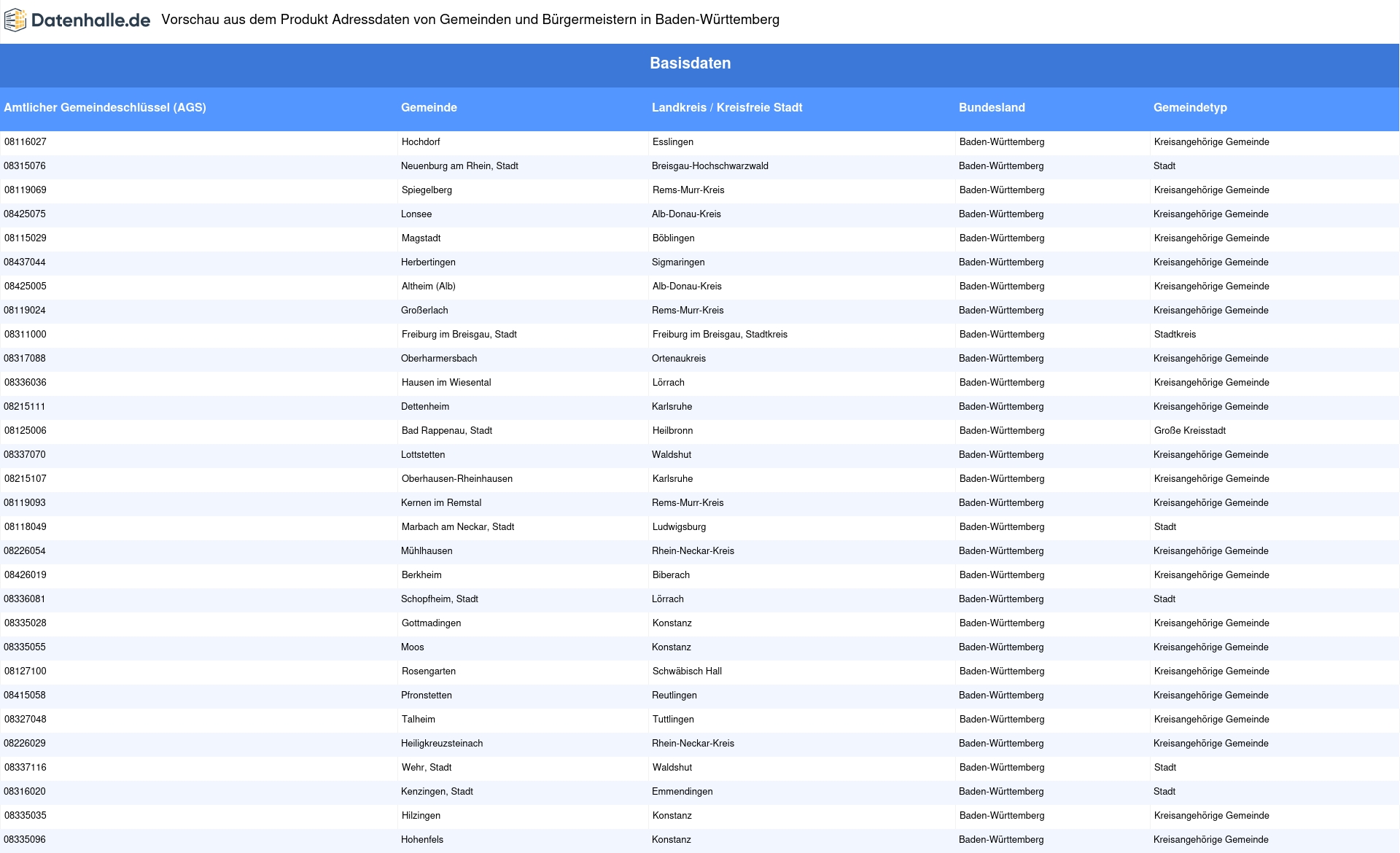Click the Datenhalle.de logo
The width and height of the screenshot is (1400, 853).
coord(77,20)
